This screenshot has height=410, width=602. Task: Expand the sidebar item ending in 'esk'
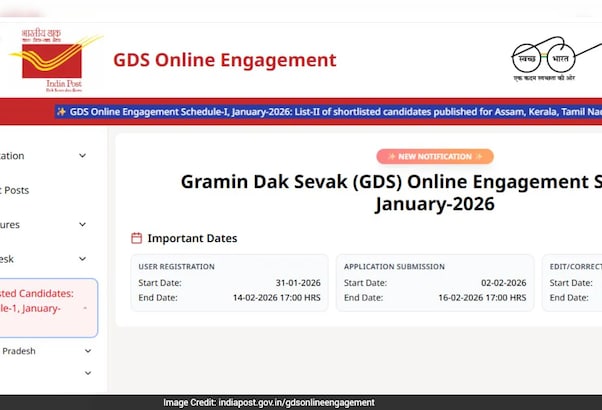pyautogui.click(x=43, y=259)
